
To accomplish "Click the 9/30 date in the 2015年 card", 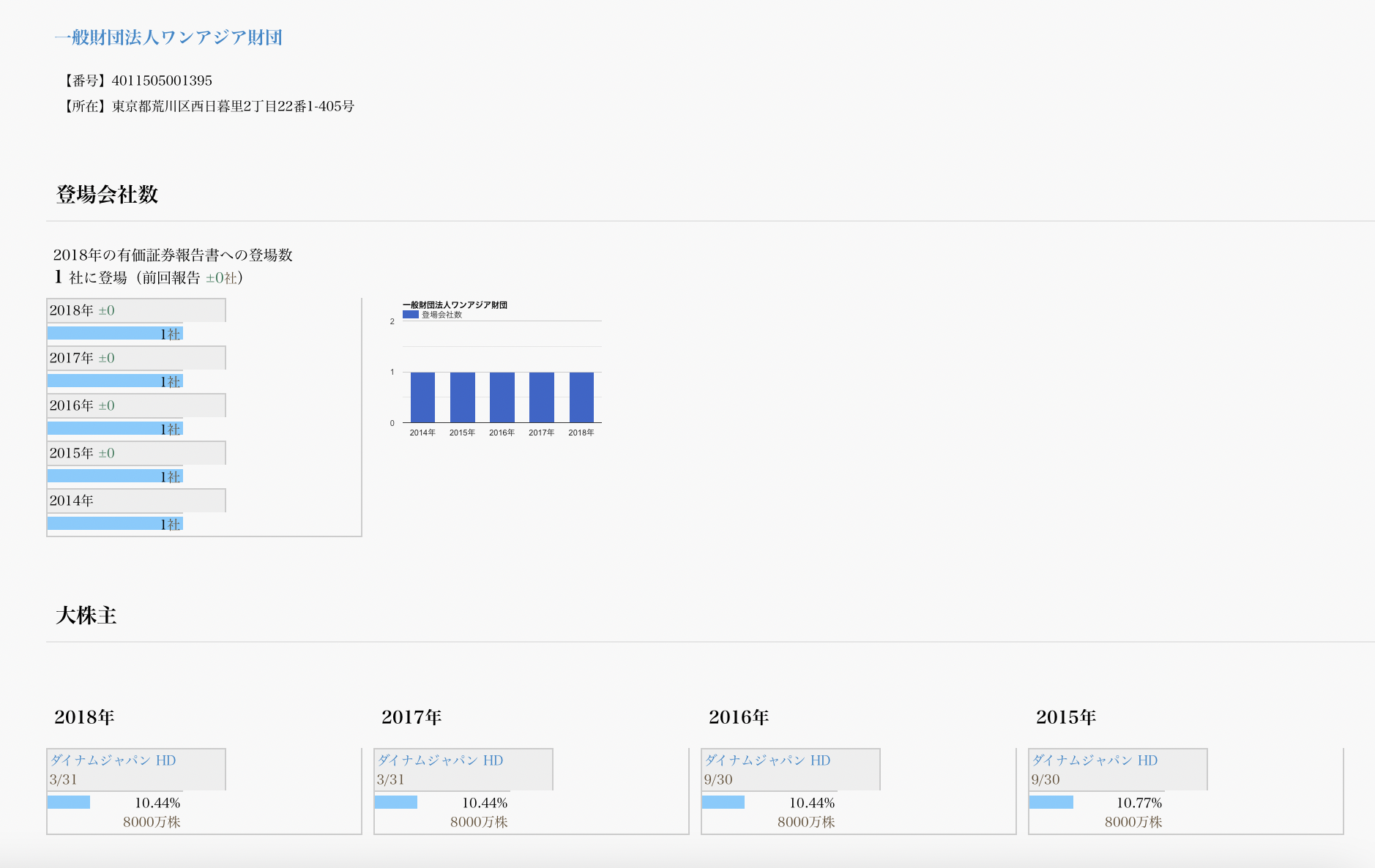I will [1046, 780].
